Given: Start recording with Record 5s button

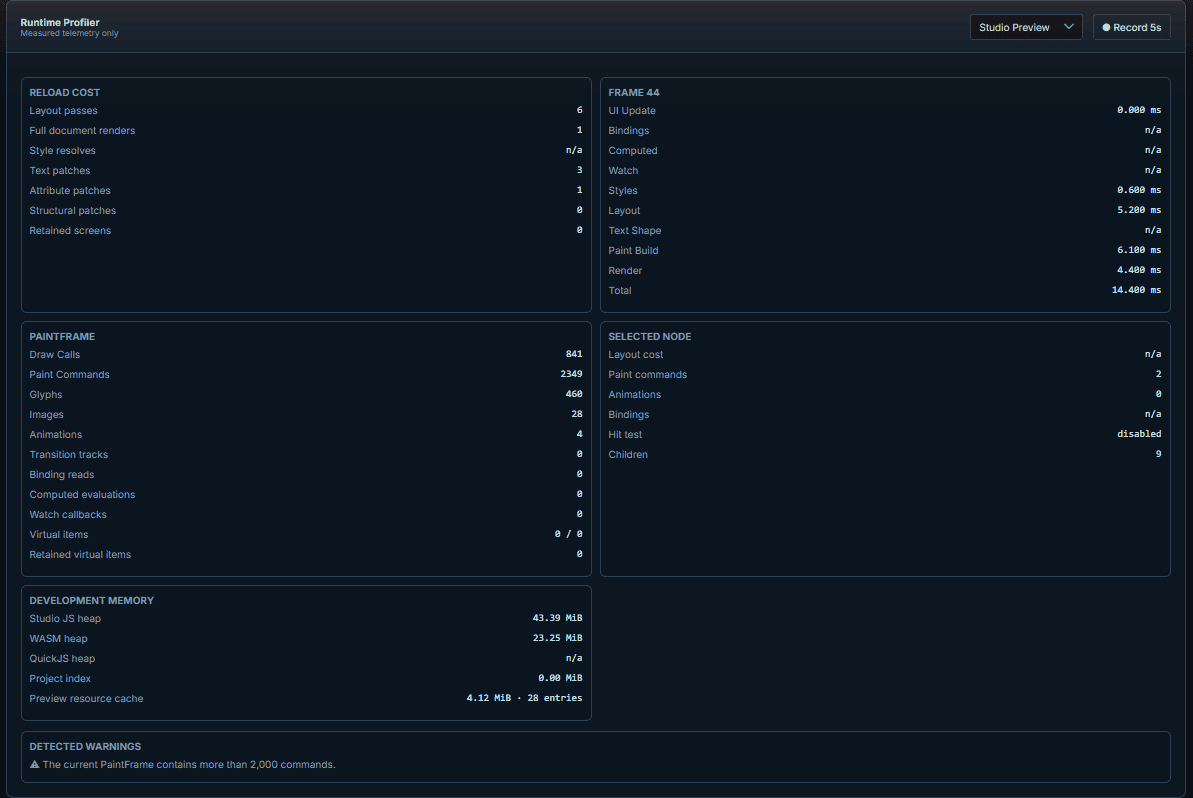Looking at the screenshot, I should (x=1131, y=27).
